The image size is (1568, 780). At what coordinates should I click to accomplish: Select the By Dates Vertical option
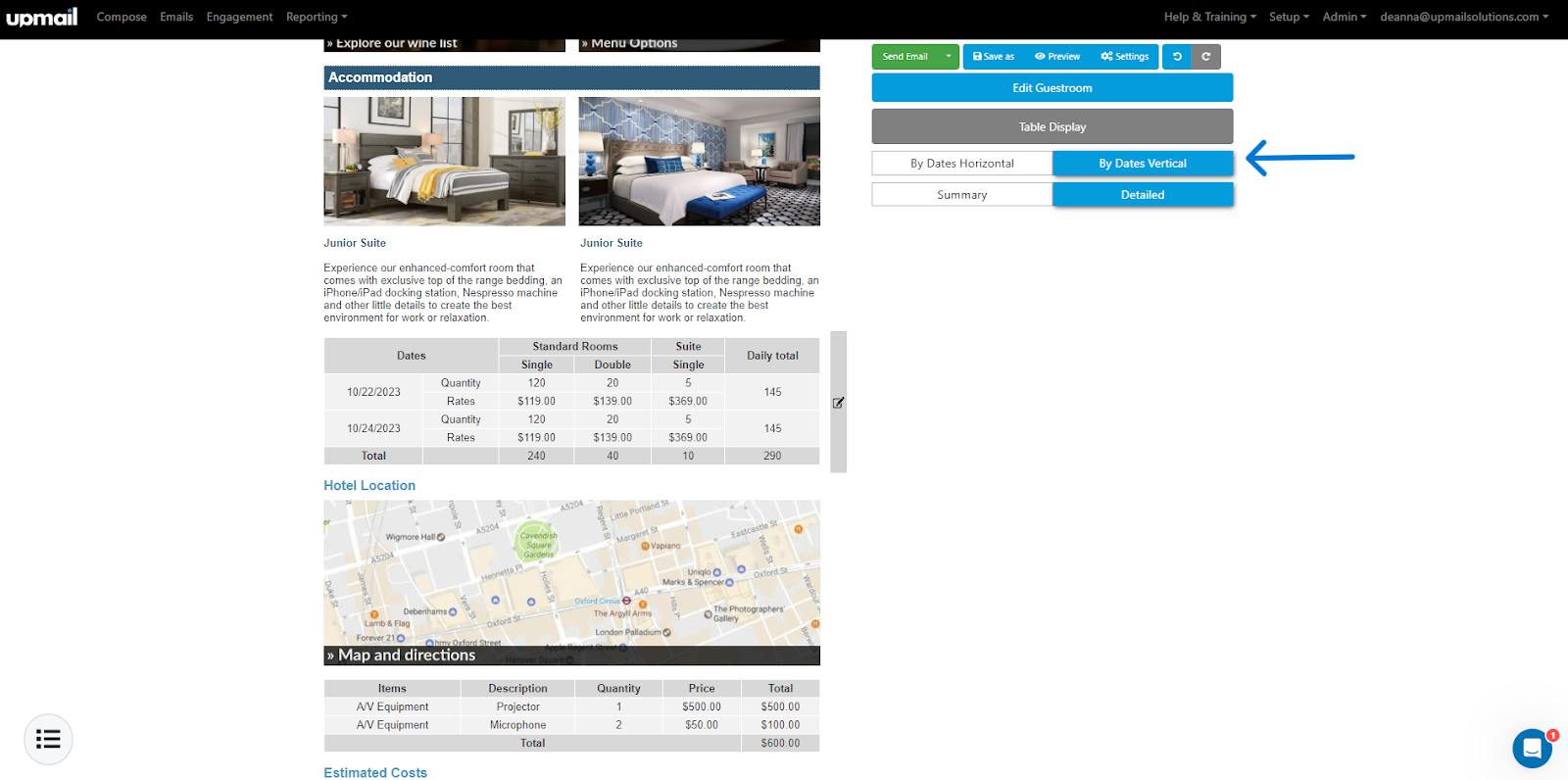point(1143,164)
